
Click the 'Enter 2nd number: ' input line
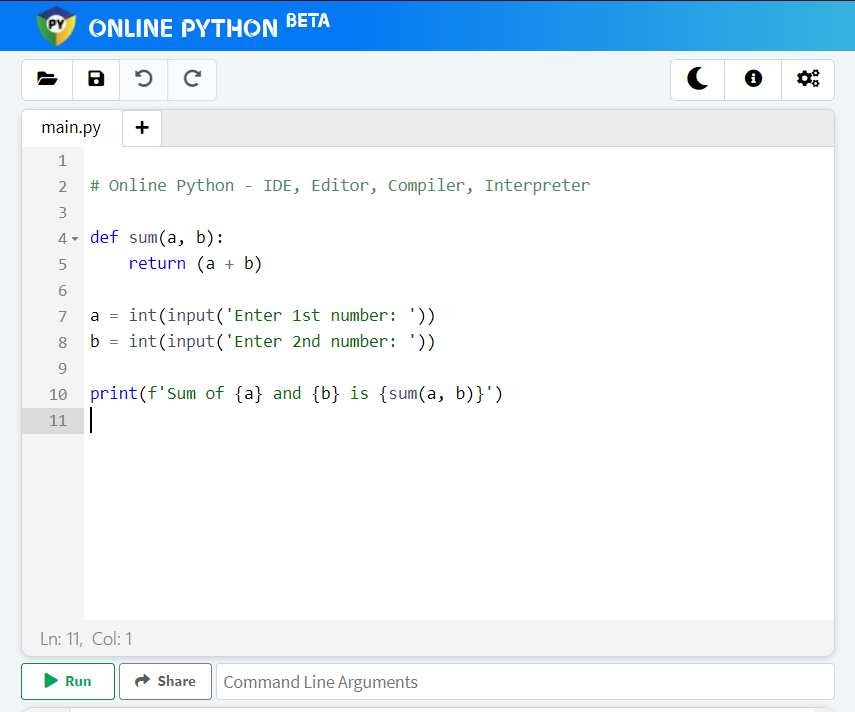pos(262,342)
